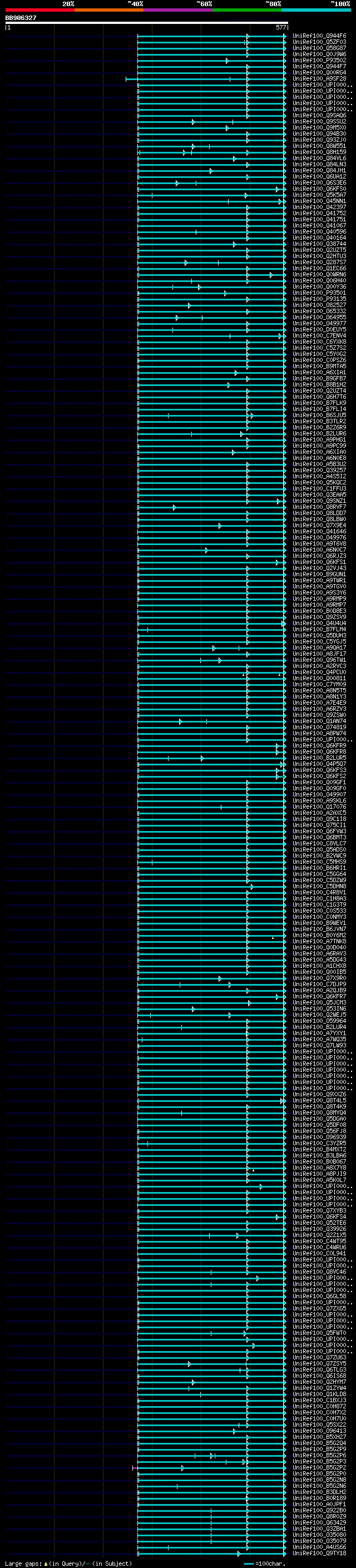Select the BB906327 query sequence label
This screenshot has width=356, height=1568.
[x=21, y=18]
